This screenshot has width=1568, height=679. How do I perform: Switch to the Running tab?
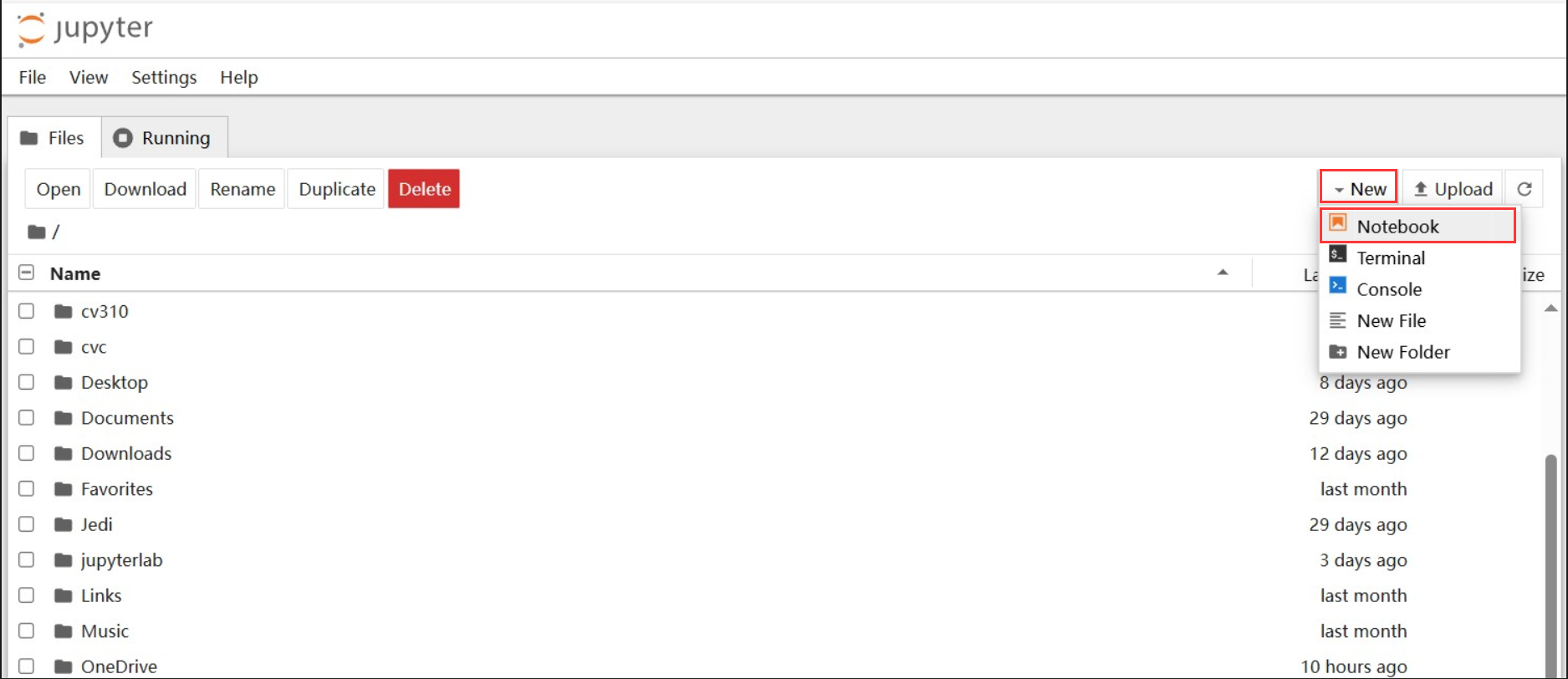[x=164, y=138]
